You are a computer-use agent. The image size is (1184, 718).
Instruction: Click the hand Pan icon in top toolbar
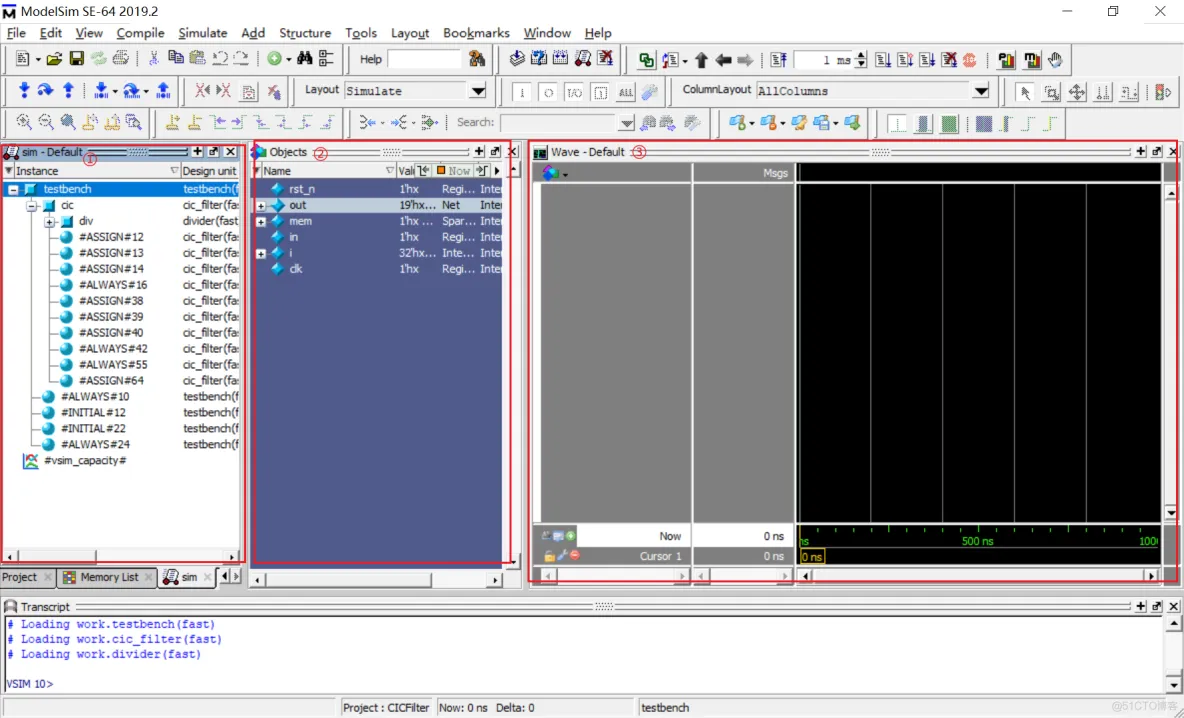(1055, 60)
